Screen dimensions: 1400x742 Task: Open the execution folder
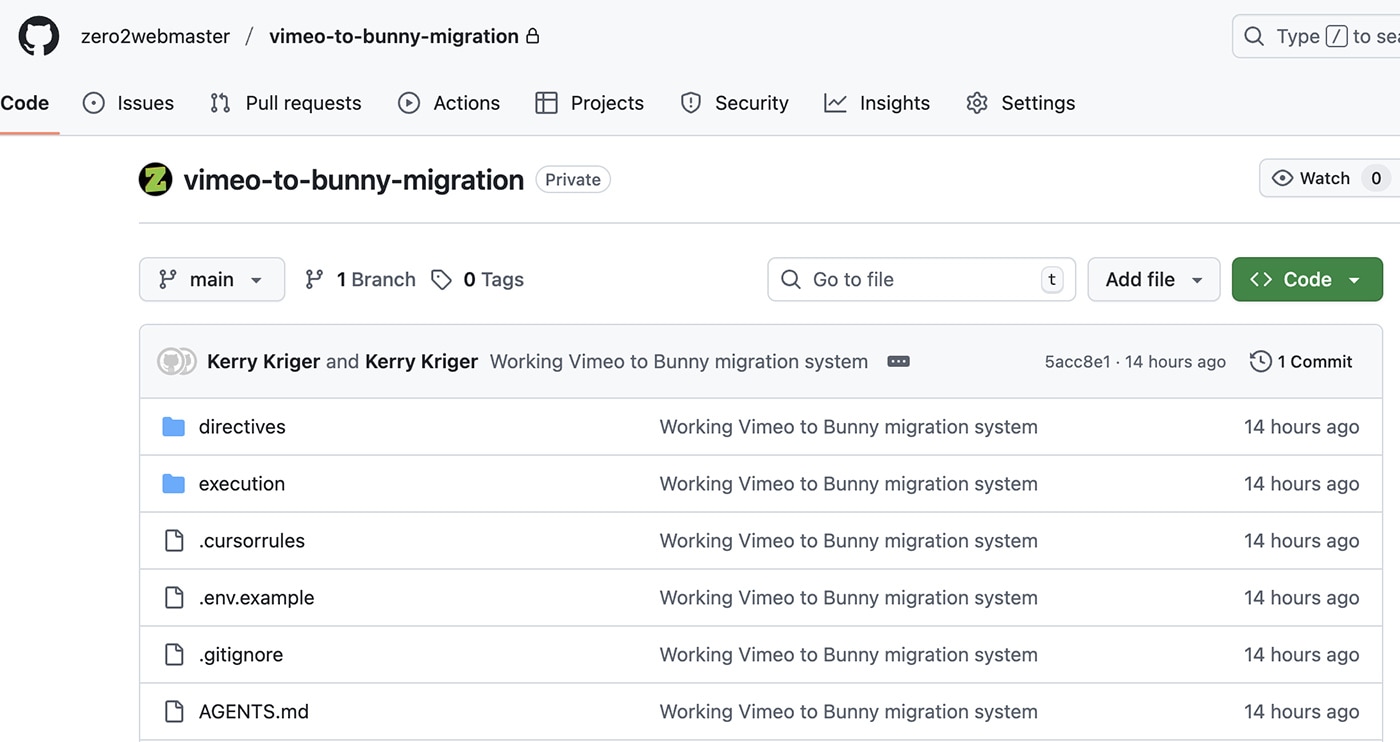coord(242,484)
